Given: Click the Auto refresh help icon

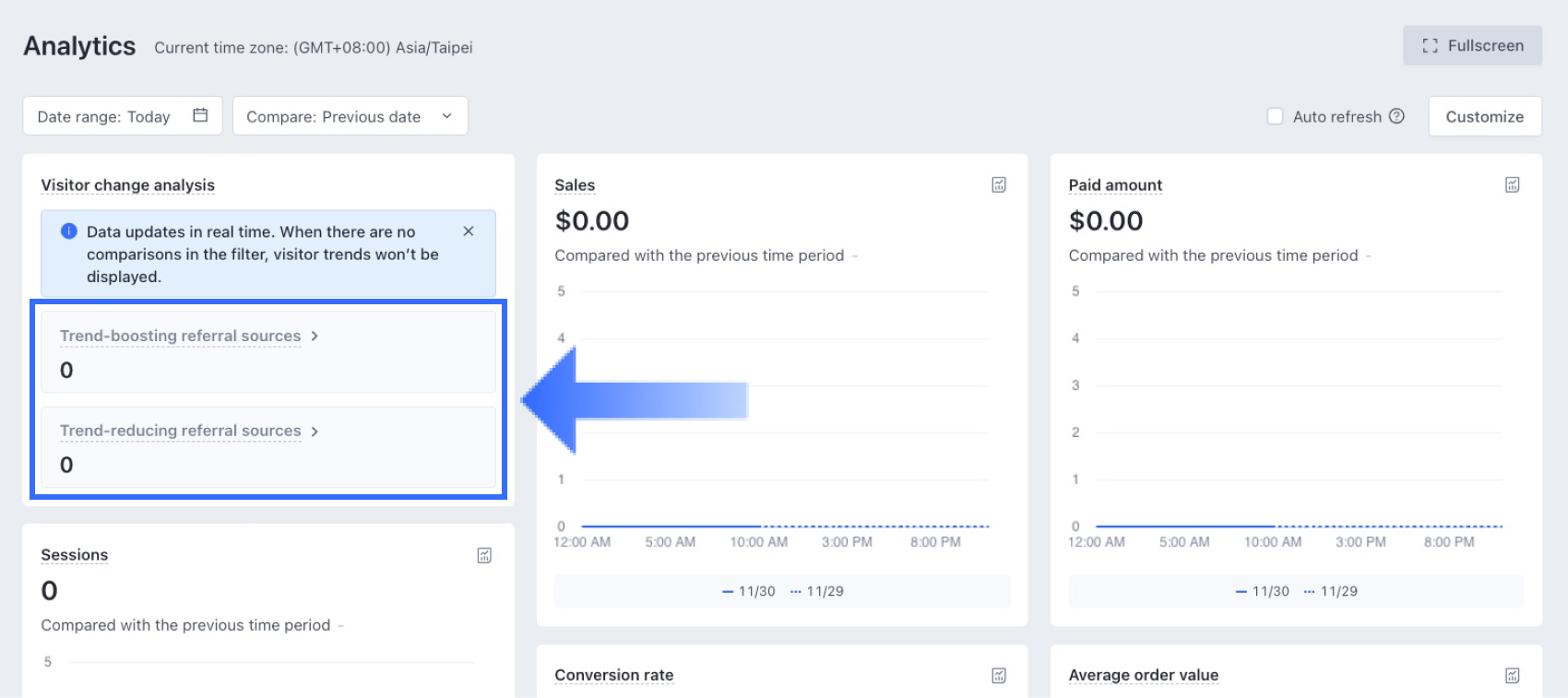Looking at the screenshot, I should click(x=1396, y=116).
